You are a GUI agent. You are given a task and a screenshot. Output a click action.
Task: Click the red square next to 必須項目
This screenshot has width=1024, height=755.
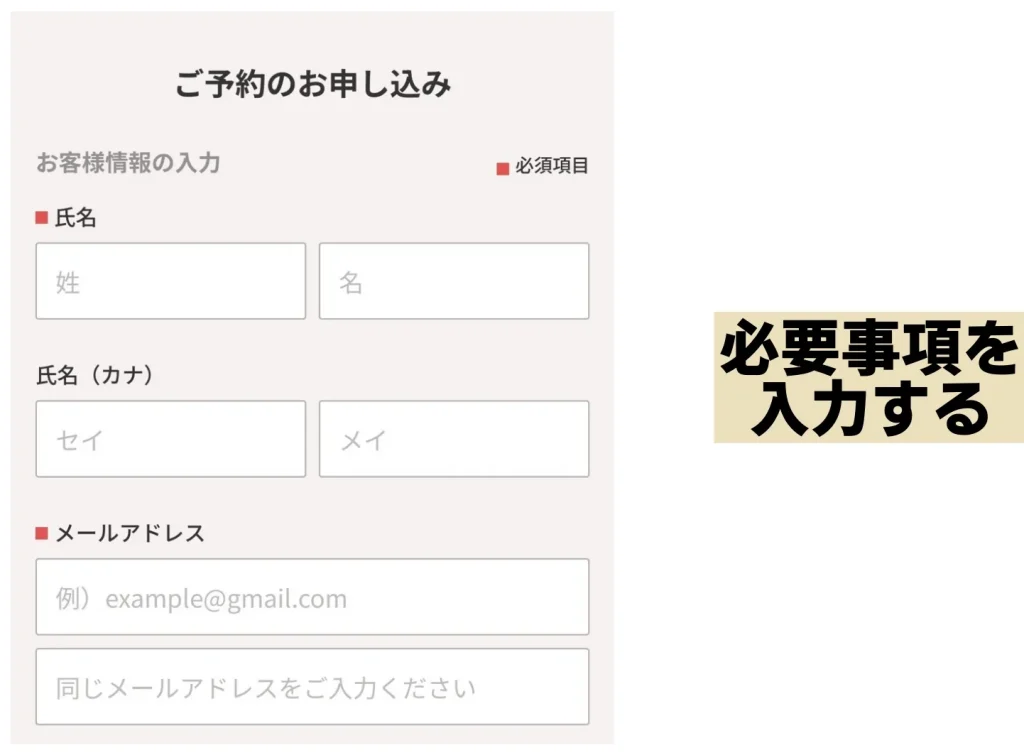click(x=503, y=169)
